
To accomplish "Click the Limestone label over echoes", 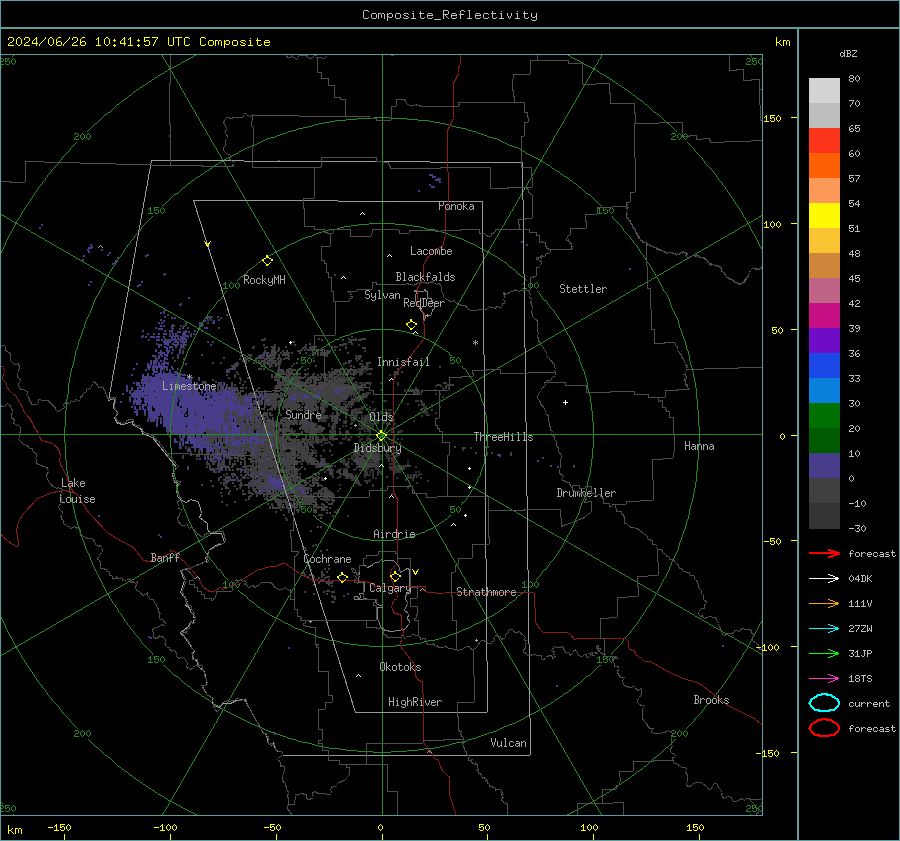I will click(189, 386).
